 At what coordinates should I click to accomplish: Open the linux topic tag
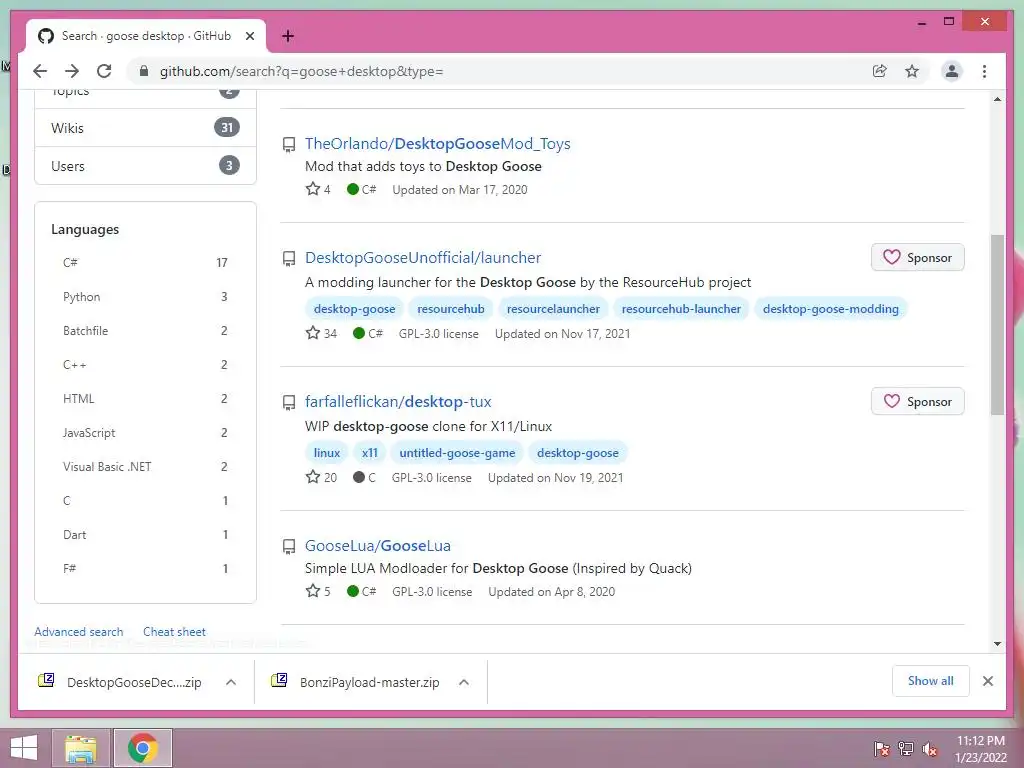point(327,453)
